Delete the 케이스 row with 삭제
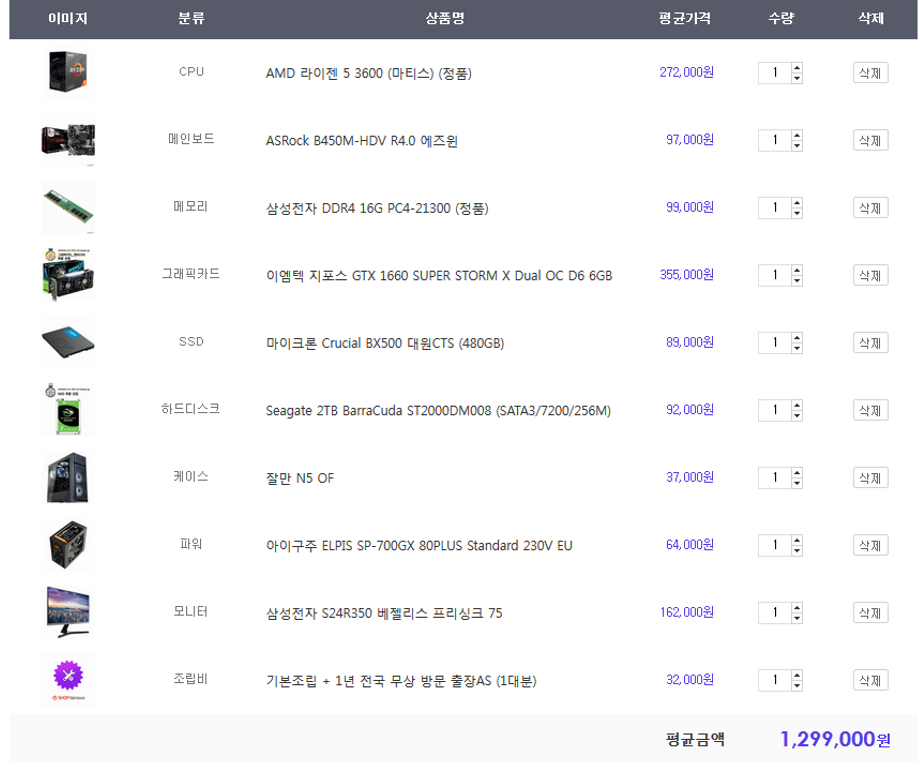The width and height of the screenshot is (920, 767). [x=870, y=478]
